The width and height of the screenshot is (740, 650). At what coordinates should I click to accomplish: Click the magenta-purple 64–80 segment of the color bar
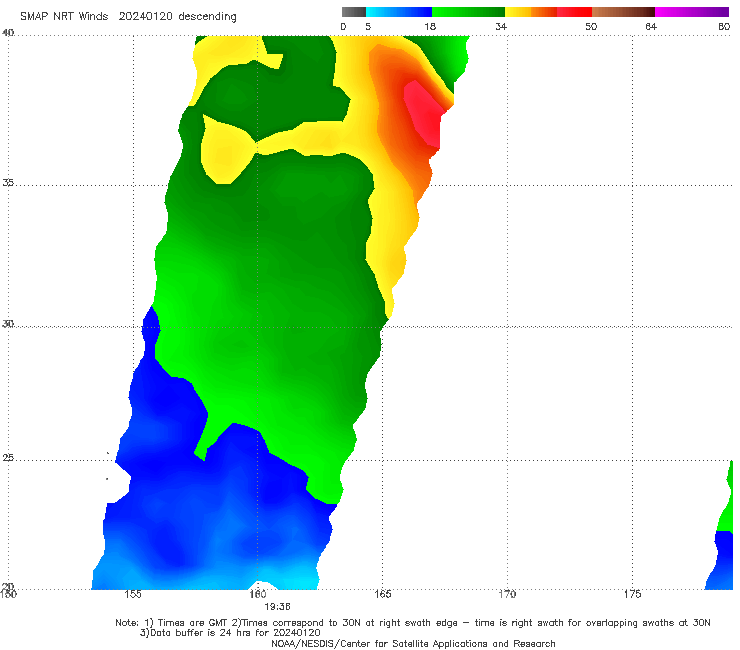[x=692, y=12]
